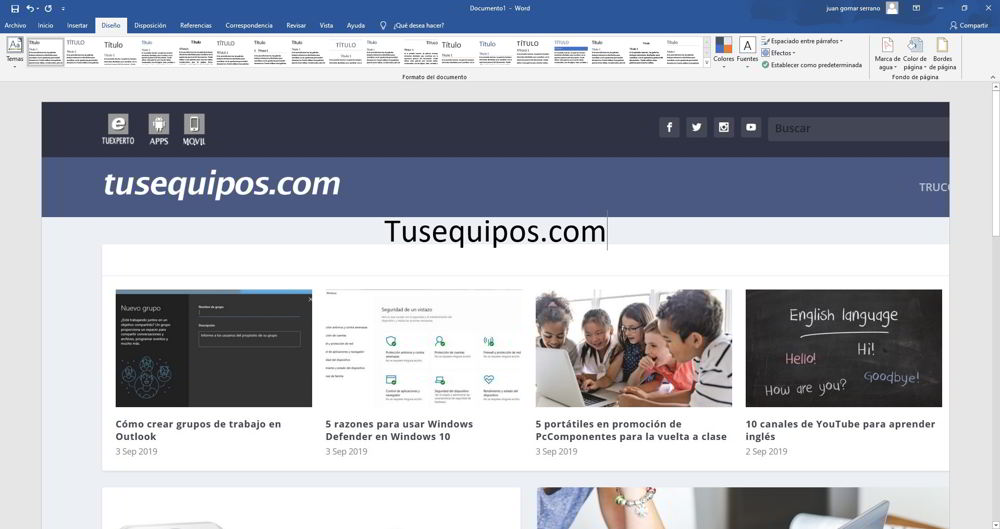Click the Compartir share button
The image size is (1000, 529).
coord(968,25)
